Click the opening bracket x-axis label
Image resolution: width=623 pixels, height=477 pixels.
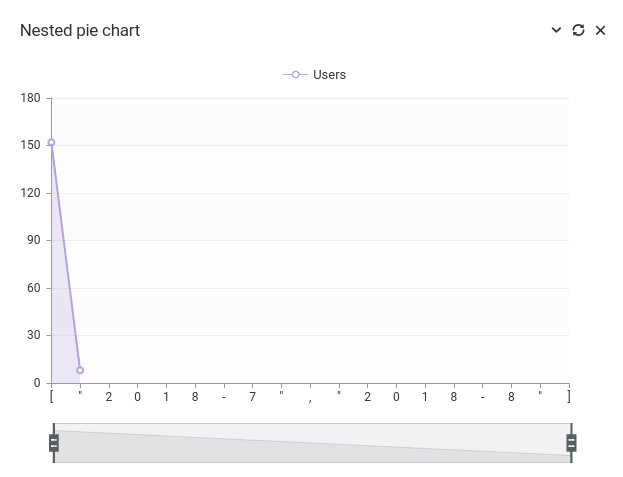(x=51, y=397)
